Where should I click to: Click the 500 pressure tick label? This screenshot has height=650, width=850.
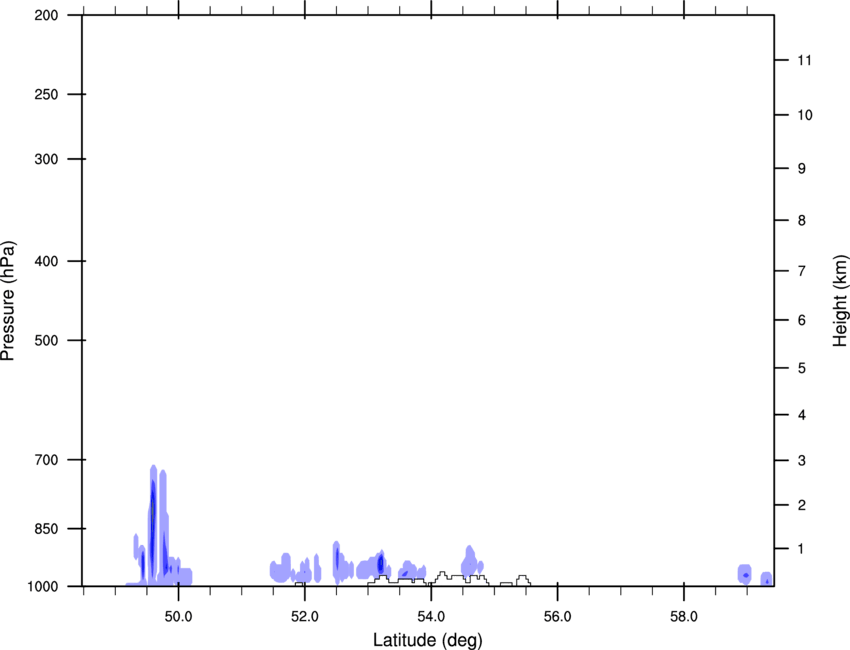pyautogui.click(x=46, y=340)
